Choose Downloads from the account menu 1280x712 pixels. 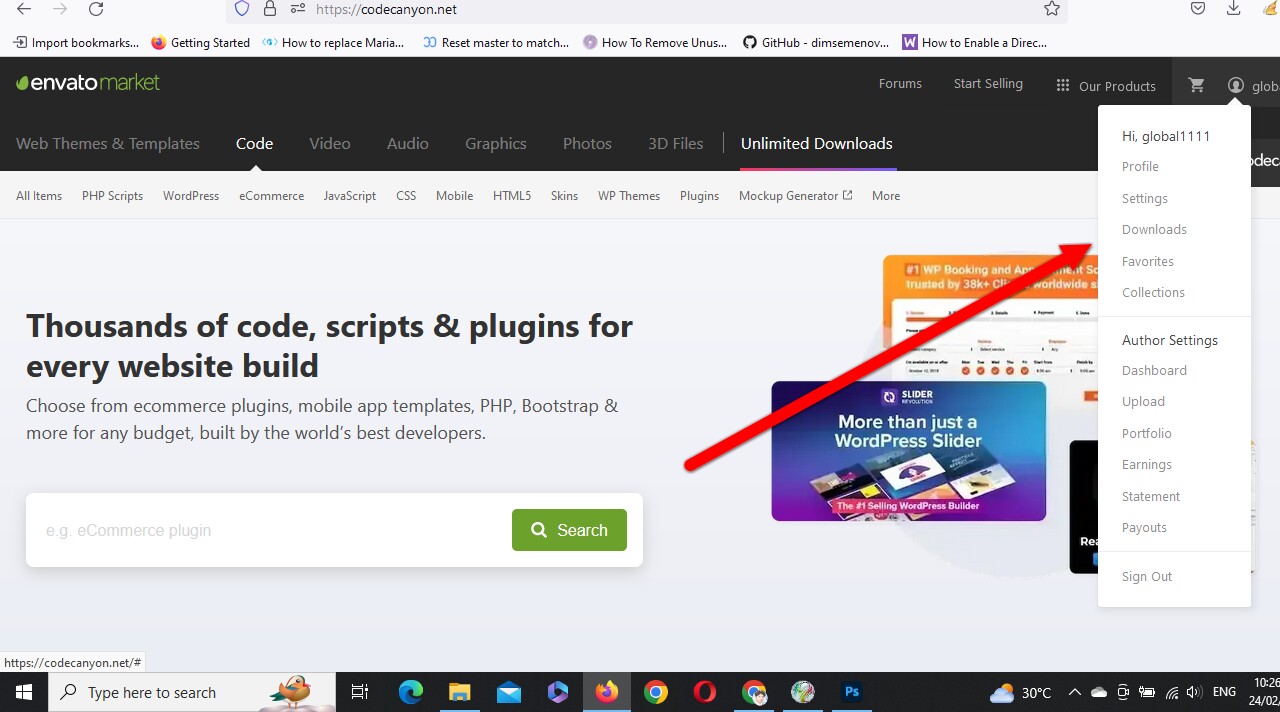point(1154,230)
